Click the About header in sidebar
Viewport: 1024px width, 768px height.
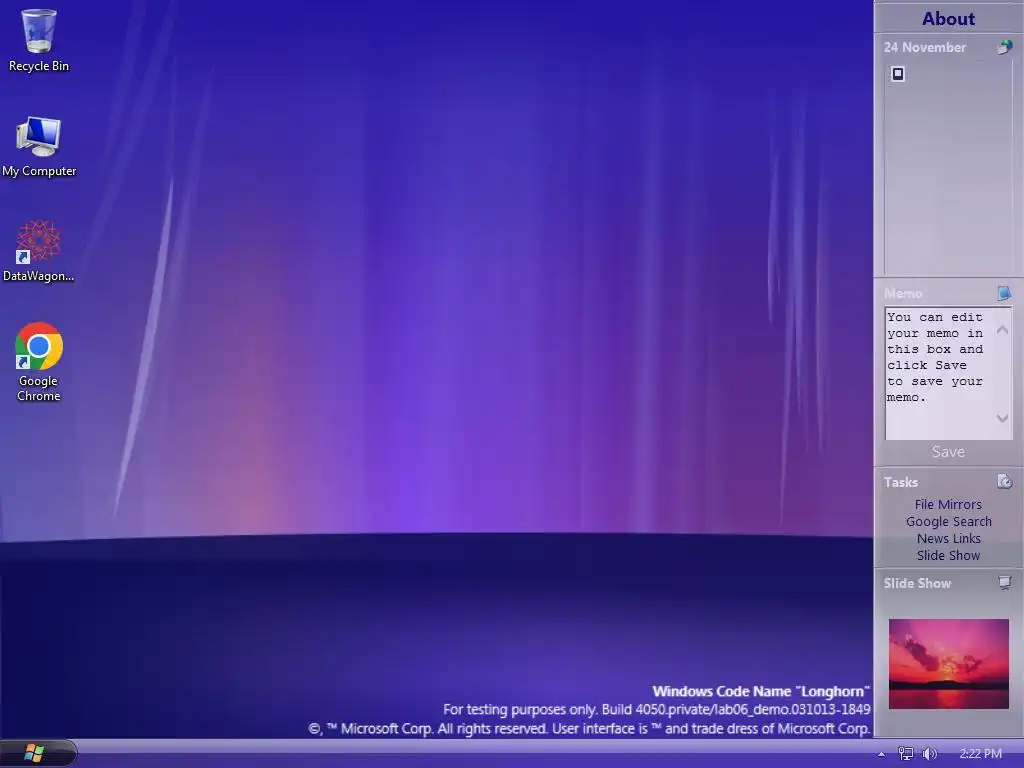click(948, 18)
